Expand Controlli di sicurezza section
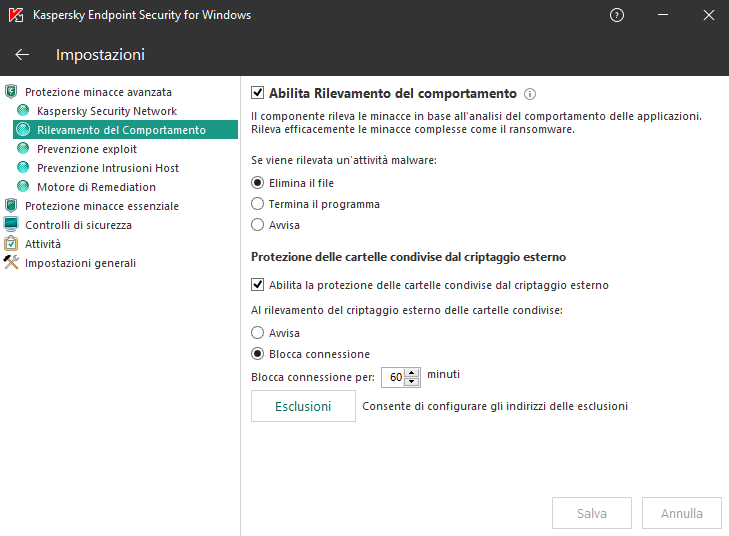 coord(78,225)
